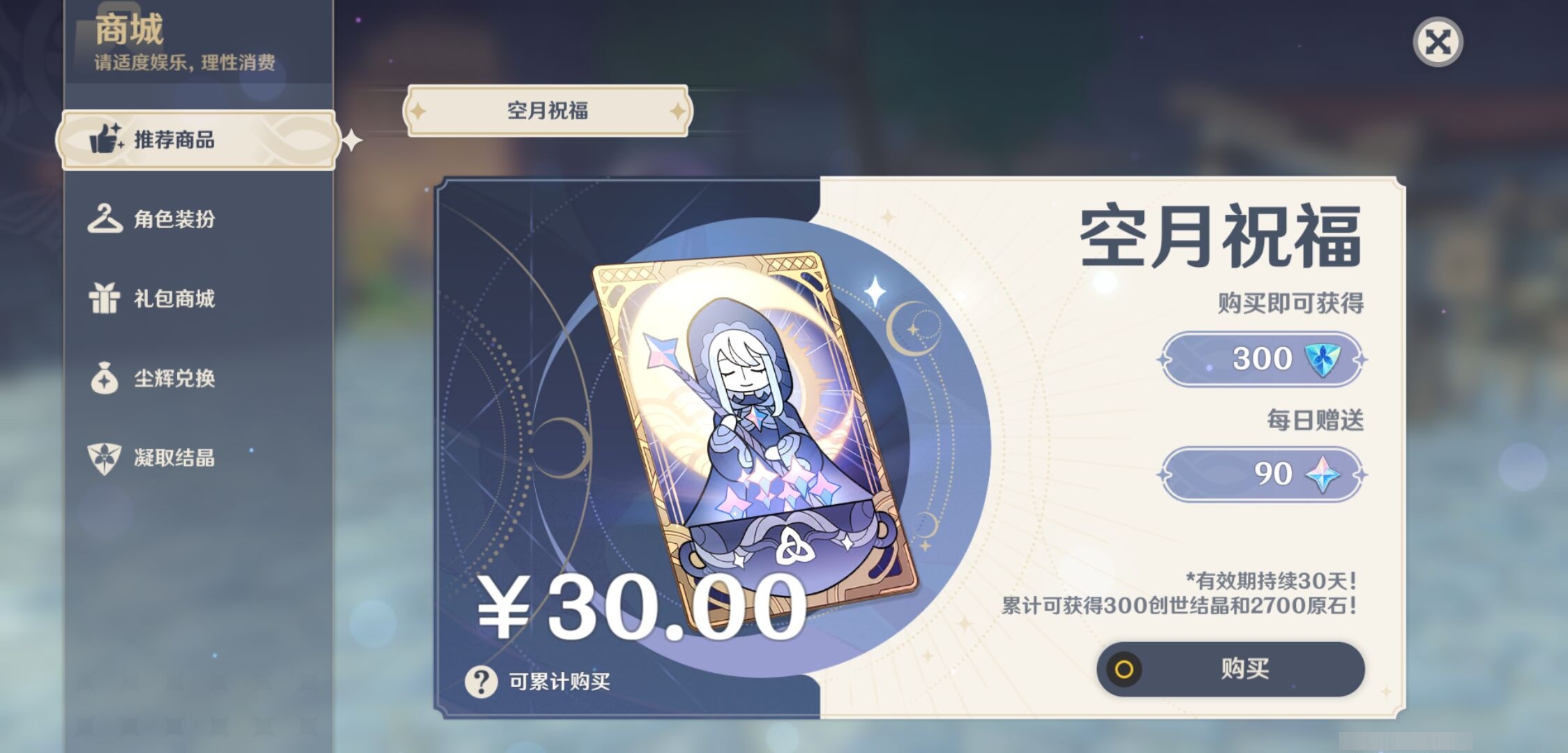1568x753 pixels.
Task: Select the 推荐商品 menu entry
Action: tap(199, 139)
